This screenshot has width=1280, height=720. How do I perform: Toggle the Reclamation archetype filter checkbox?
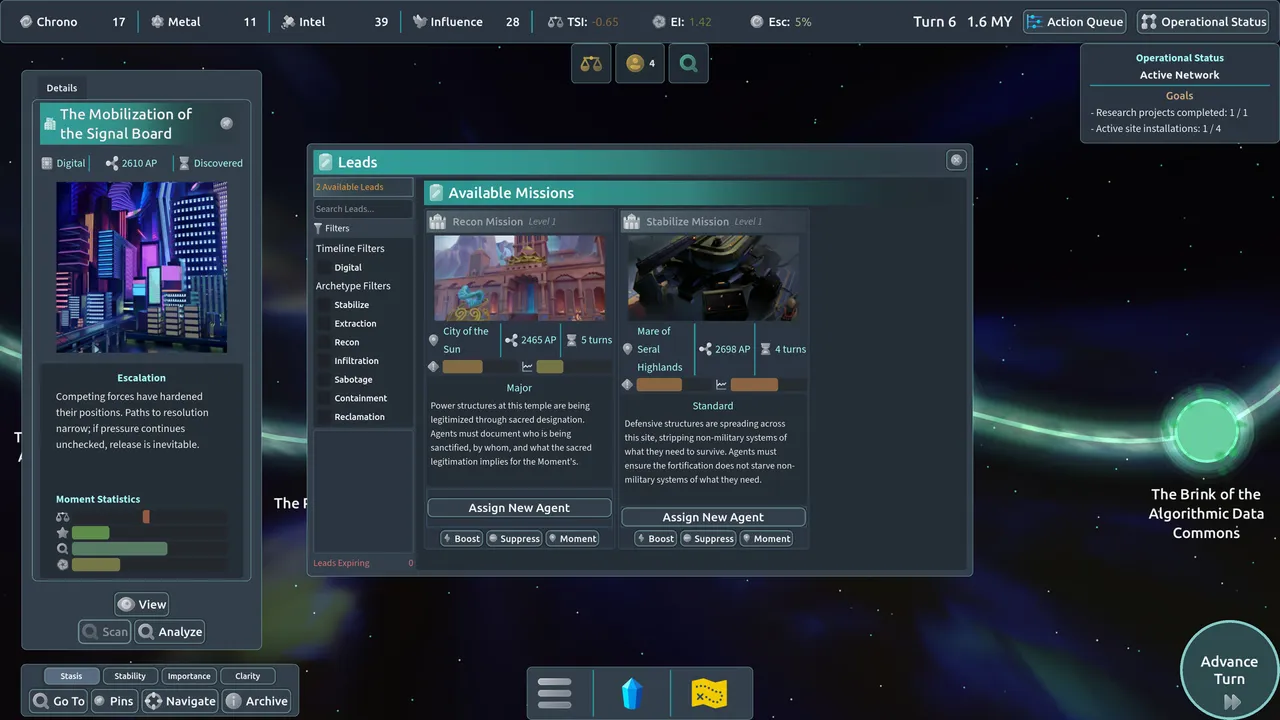pyautogui.click(x=324, y=417)
